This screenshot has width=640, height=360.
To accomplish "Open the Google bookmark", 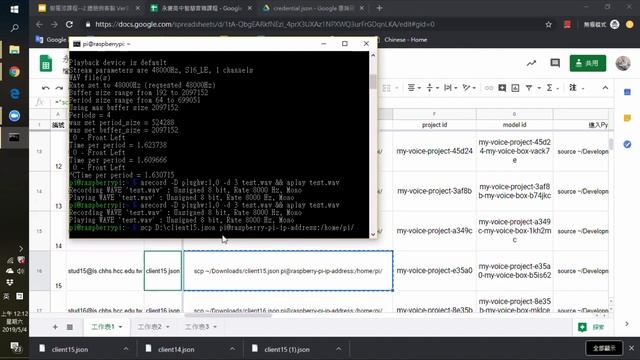I will tap(51, 40).
